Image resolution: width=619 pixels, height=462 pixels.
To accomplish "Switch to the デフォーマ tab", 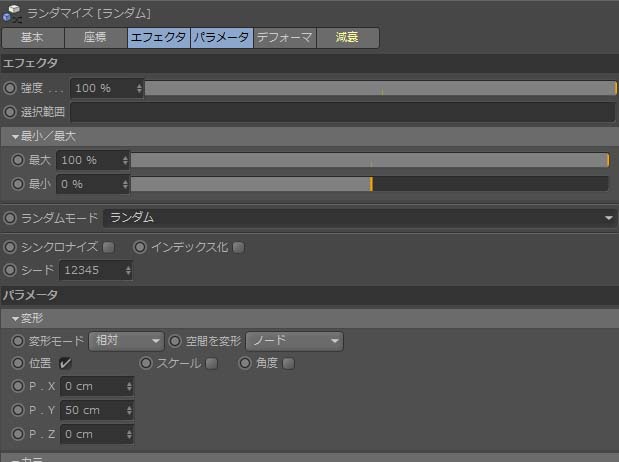I will point(284,38).
